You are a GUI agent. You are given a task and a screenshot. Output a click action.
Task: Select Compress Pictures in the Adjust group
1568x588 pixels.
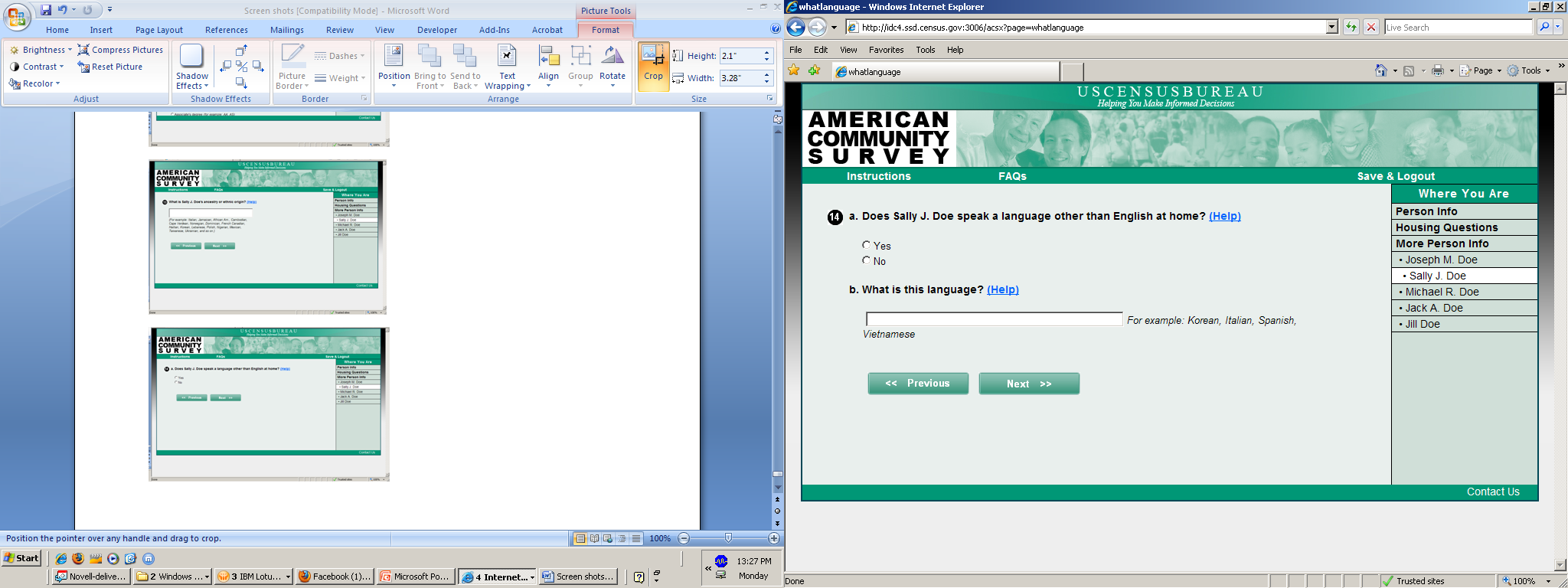click(121, 50)
